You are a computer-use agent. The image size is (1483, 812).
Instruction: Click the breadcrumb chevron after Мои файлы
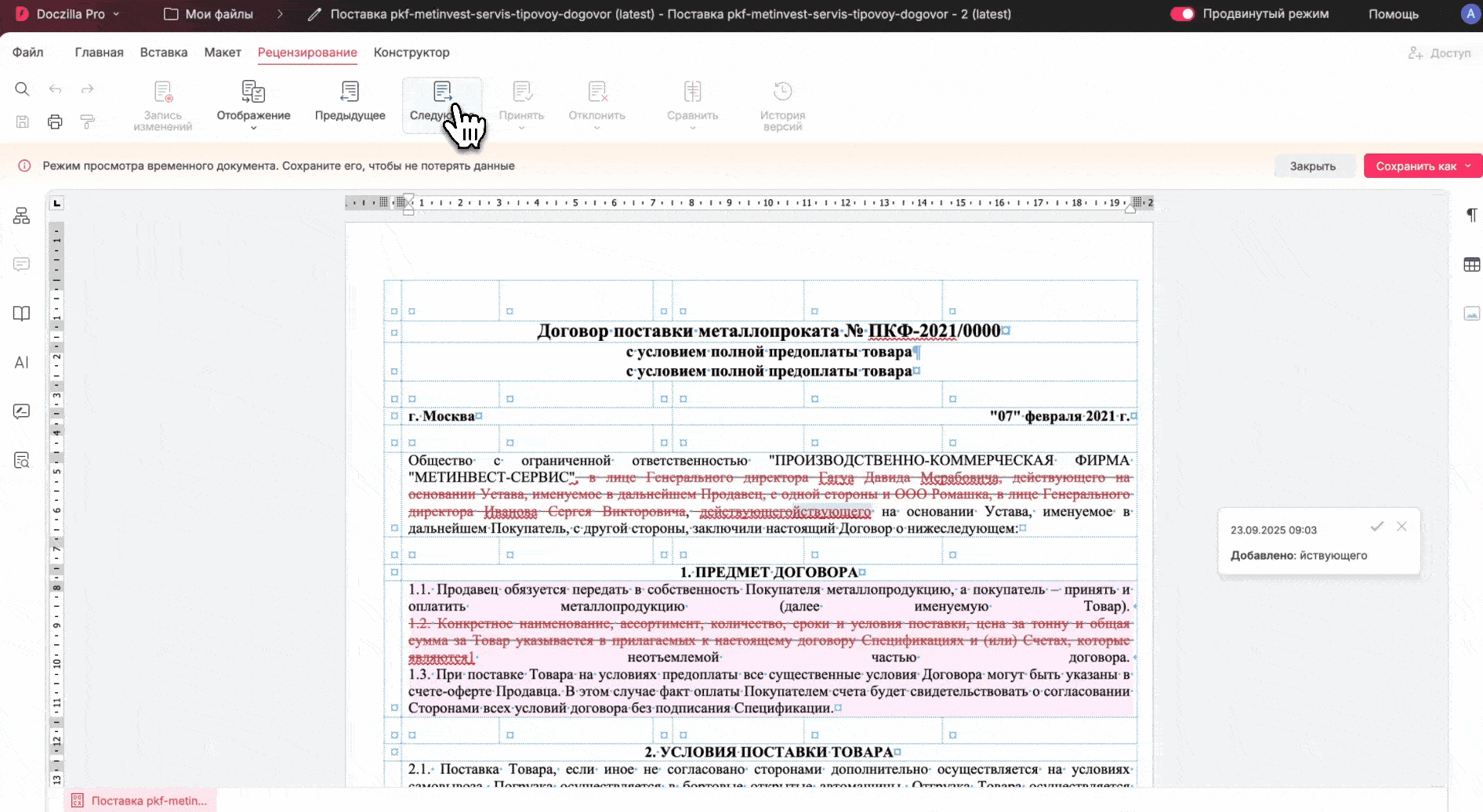pos(280,14)
